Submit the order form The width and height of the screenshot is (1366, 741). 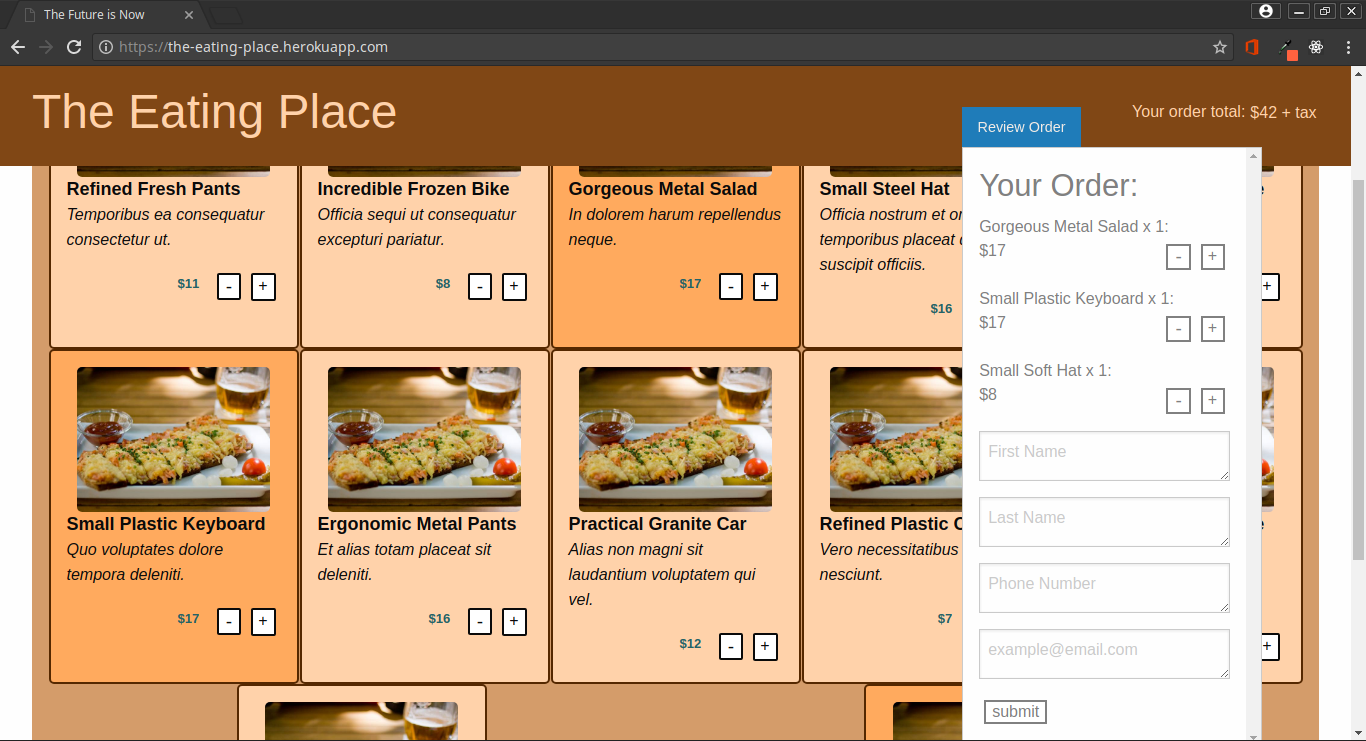point(1015,712)
